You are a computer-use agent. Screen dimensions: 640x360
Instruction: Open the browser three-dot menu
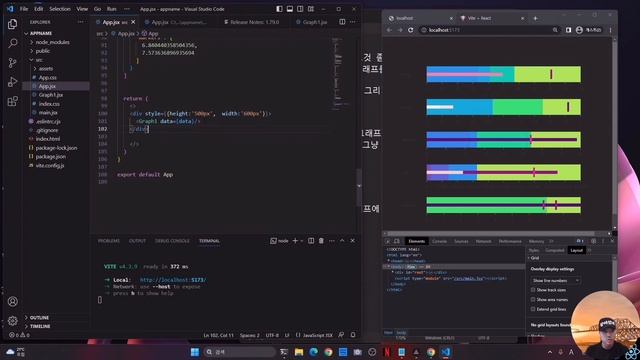click(x=610, y=30)
